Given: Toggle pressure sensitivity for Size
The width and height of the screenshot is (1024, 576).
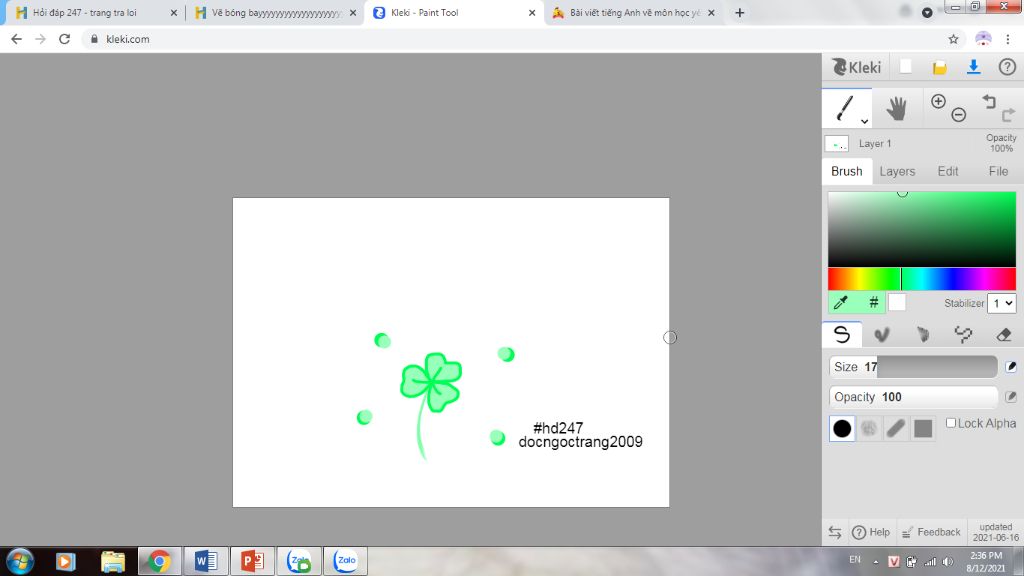Looking at the screenshot, I should 1011,367.
